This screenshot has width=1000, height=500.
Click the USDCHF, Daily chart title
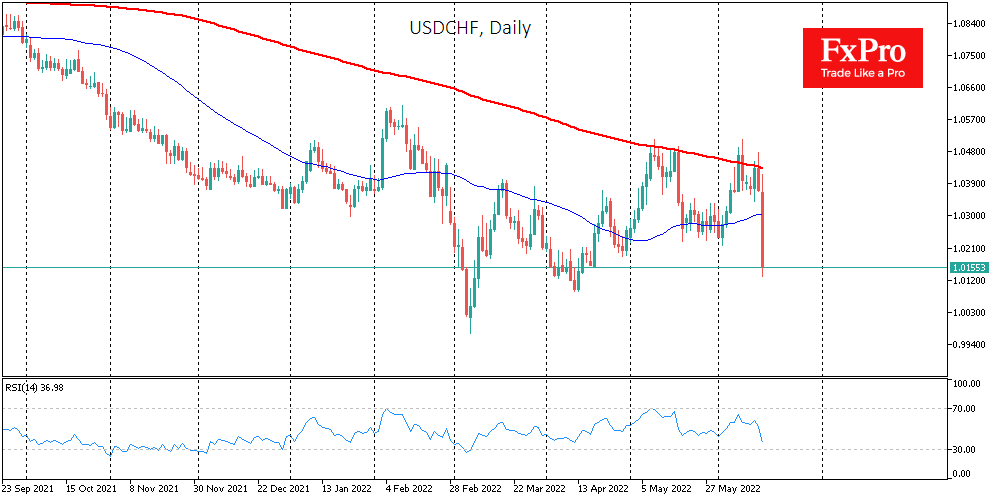point(470,28)
